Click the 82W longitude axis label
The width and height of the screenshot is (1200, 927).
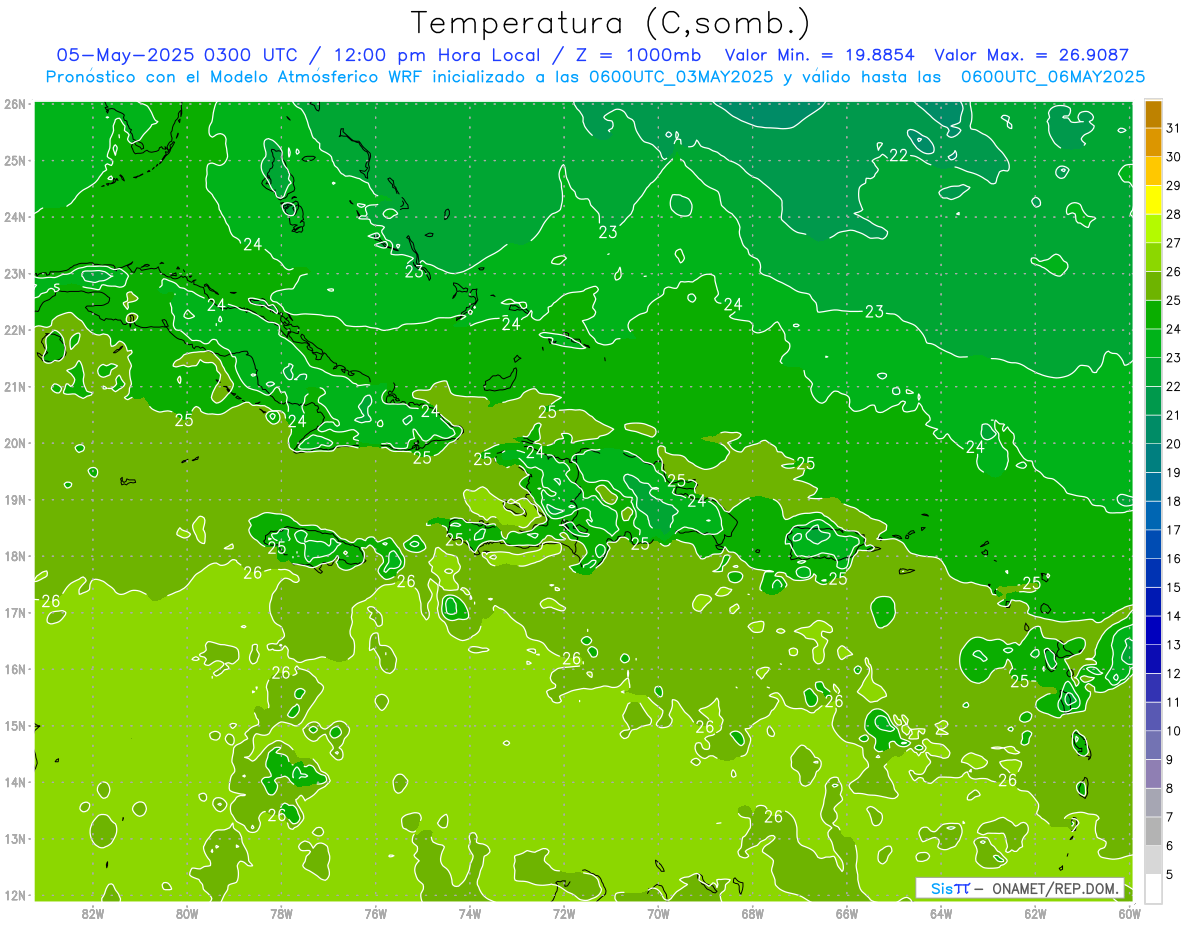(x=93, y=913)
